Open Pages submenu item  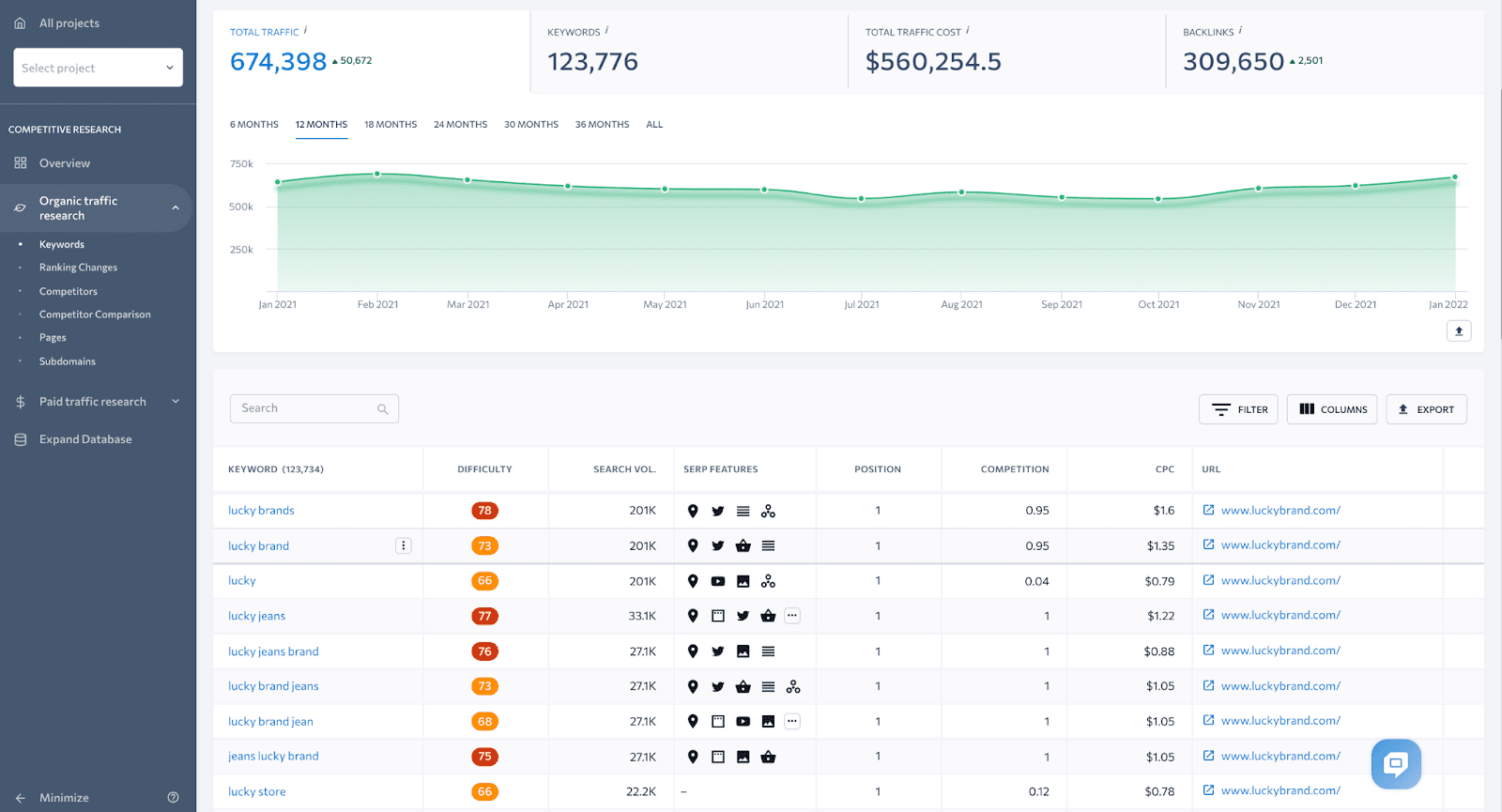pyautogui.click(x=53, y=338)
